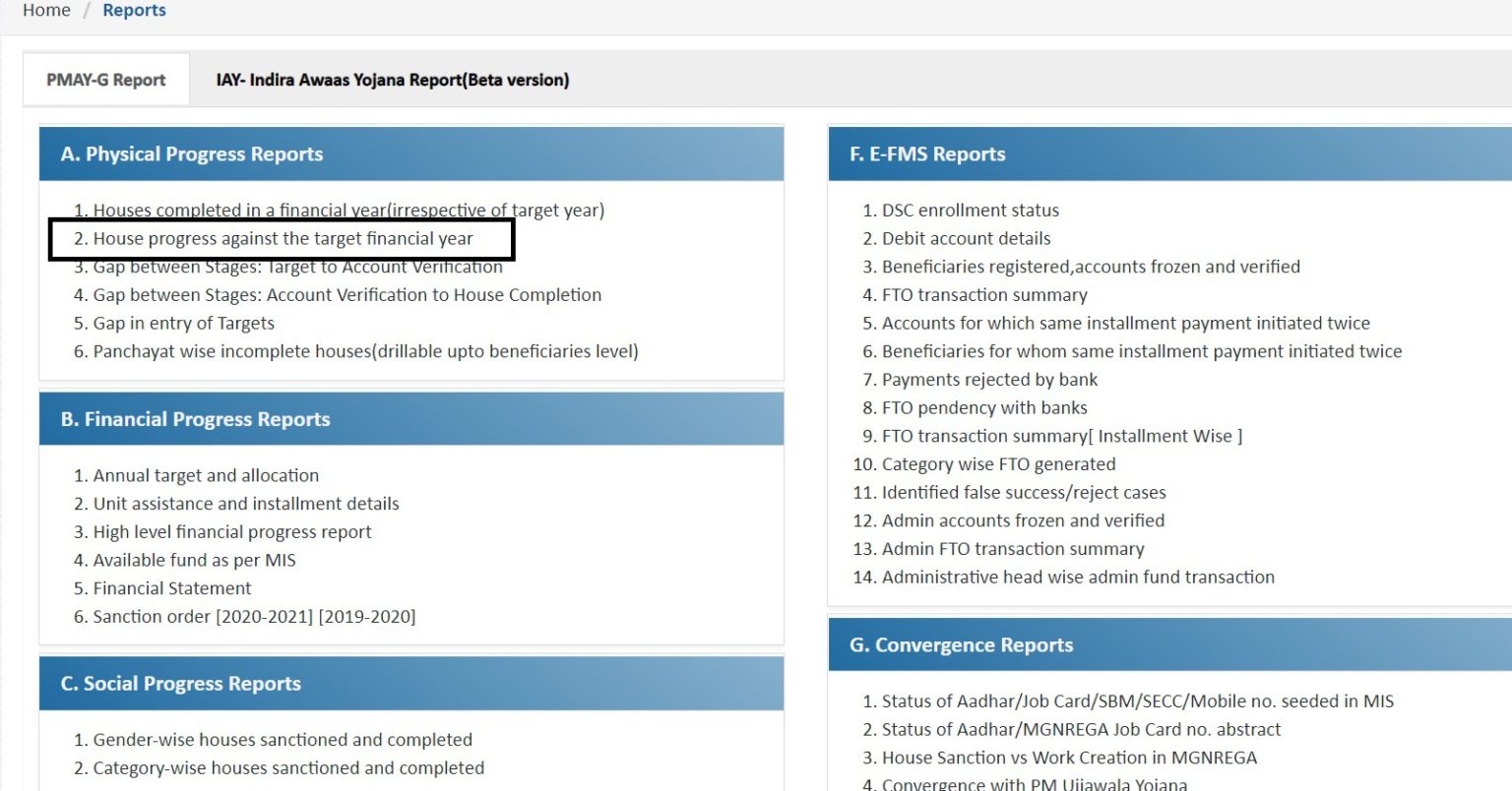The height and width of the screenshot is (791, 1512).
Task: Open Category wise FTO generated report
Action: 998,464
